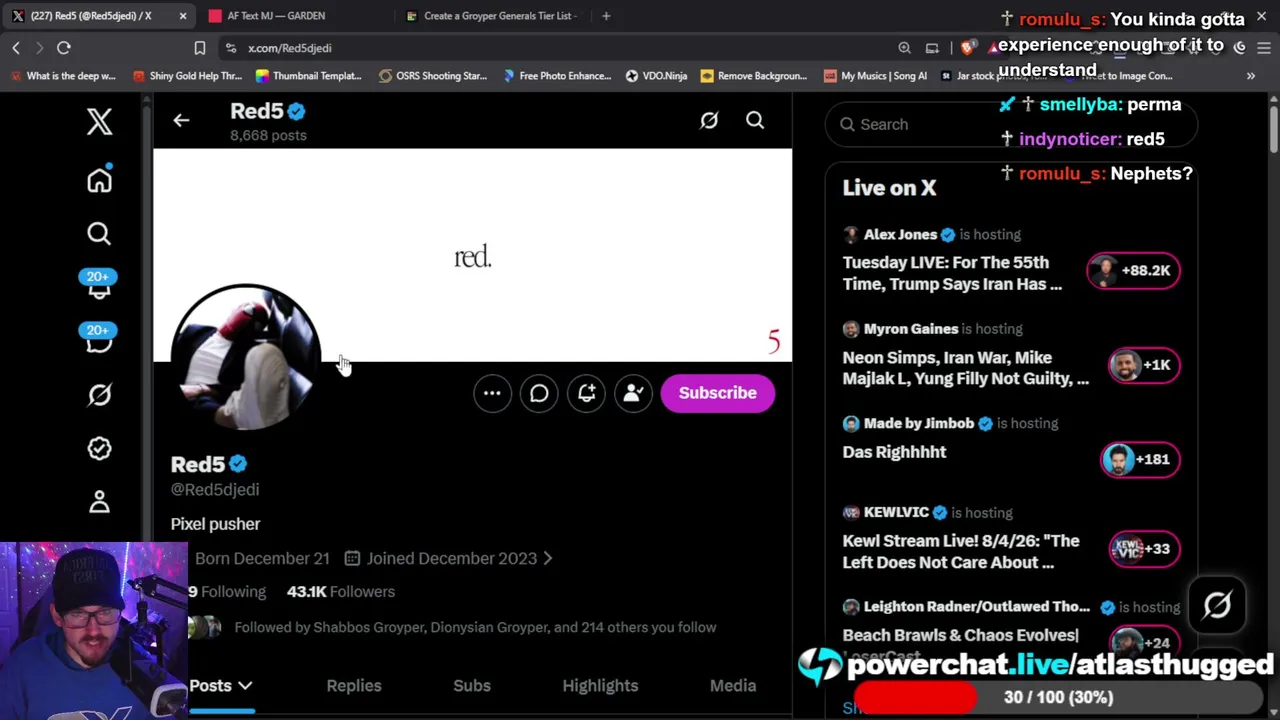This screenshot has height=720, width=1280.
Task: Message Red5 with the chat bubble button
Action: click(x=539, y=393)
